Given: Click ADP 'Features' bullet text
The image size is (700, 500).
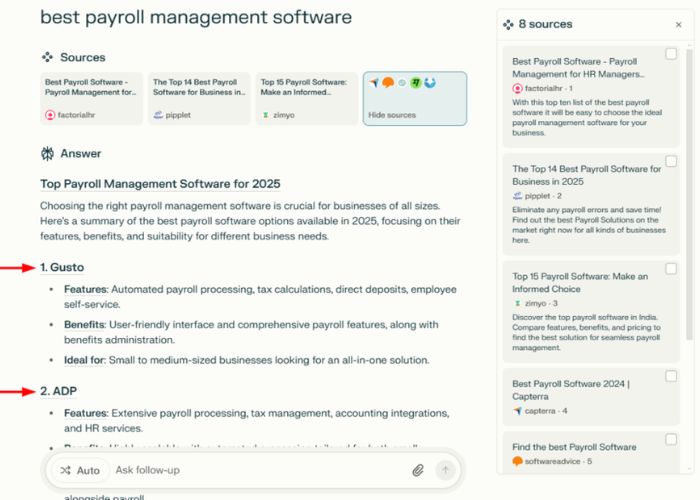Looking at the screenshot, I should (257, 421).
